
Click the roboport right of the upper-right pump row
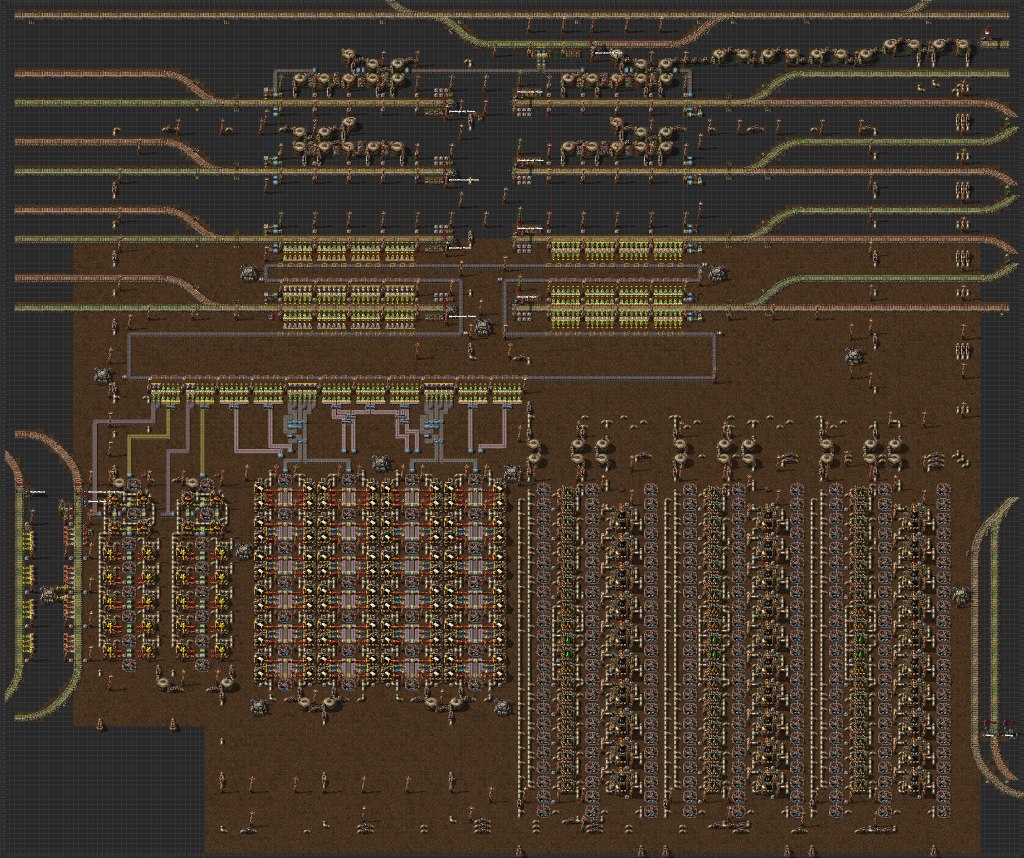[716, 272]
